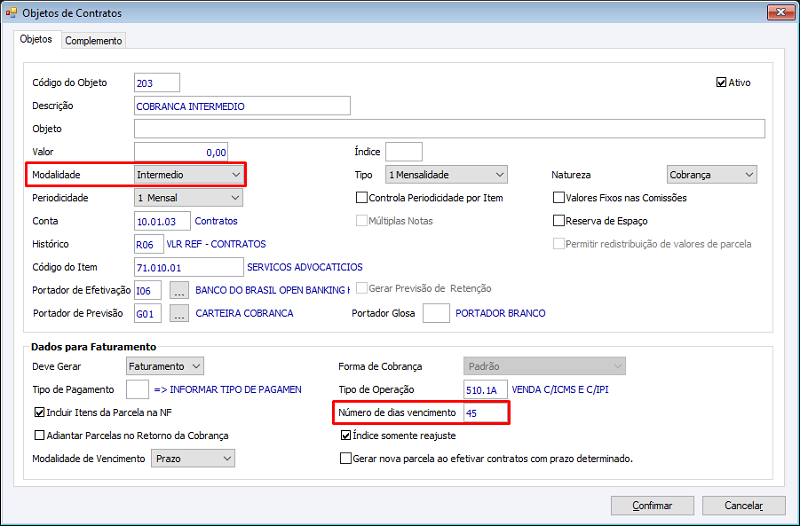Open the Tipo dropdown showing 1 Mensalidade

(446, 174)
